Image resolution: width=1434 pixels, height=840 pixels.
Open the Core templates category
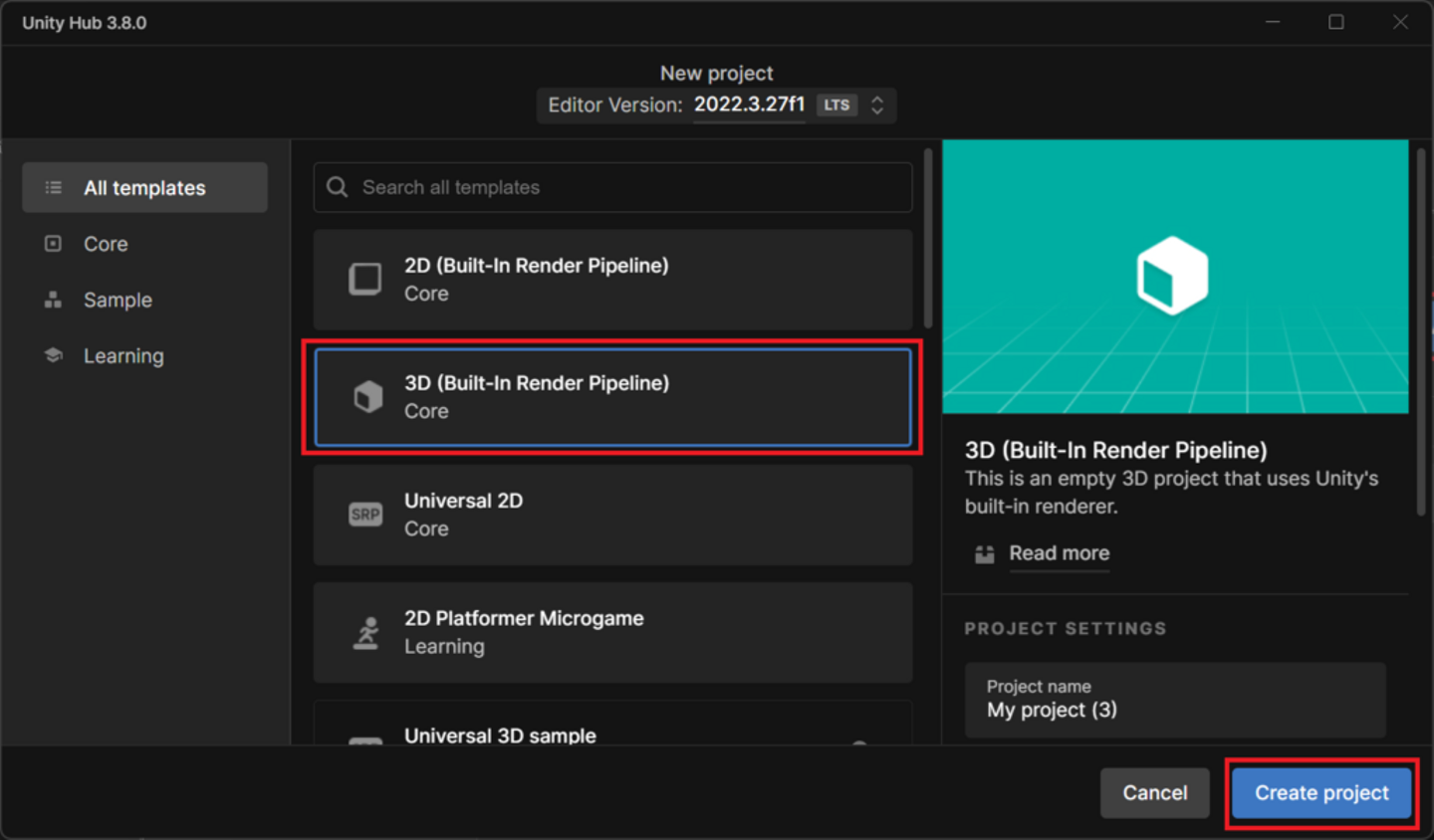pos(106,244)
